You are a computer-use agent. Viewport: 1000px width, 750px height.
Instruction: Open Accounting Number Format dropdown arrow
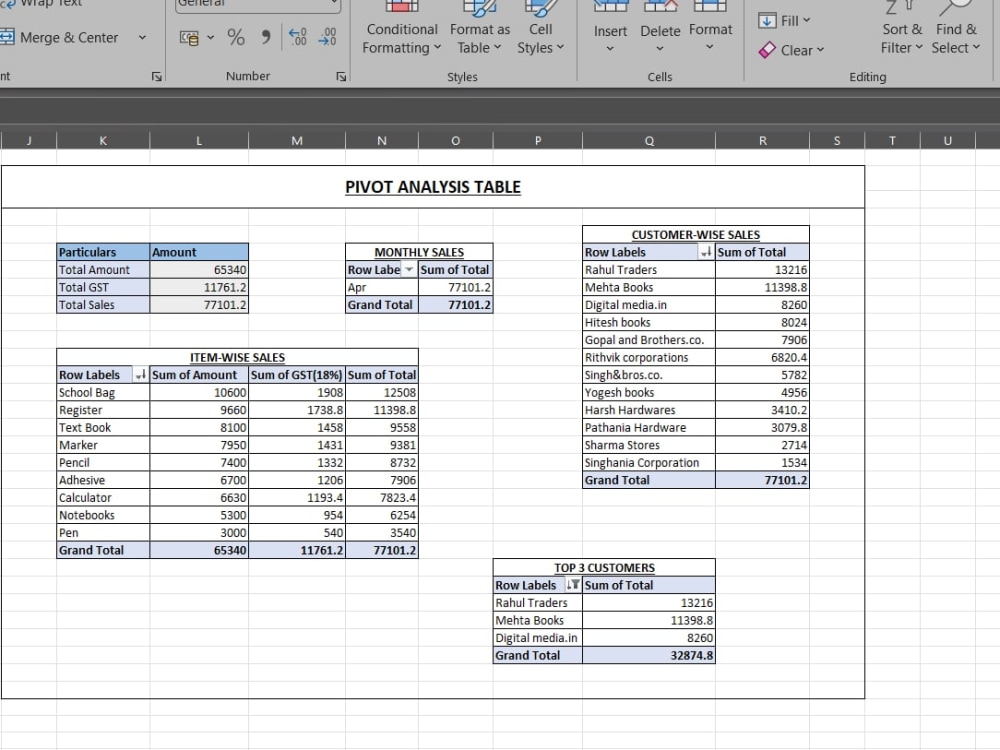(x=210, y=38)
